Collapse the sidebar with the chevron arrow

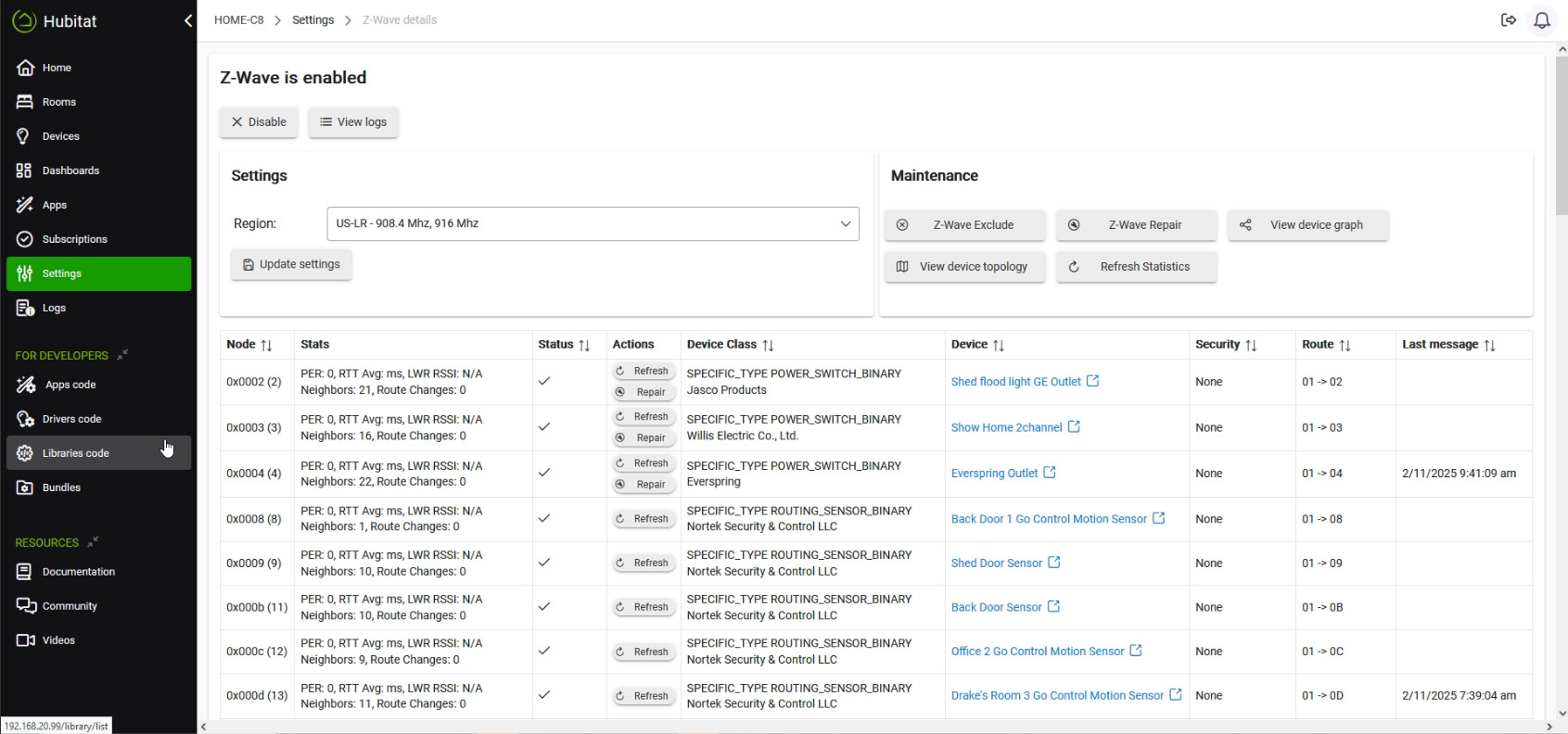[188, 20]
